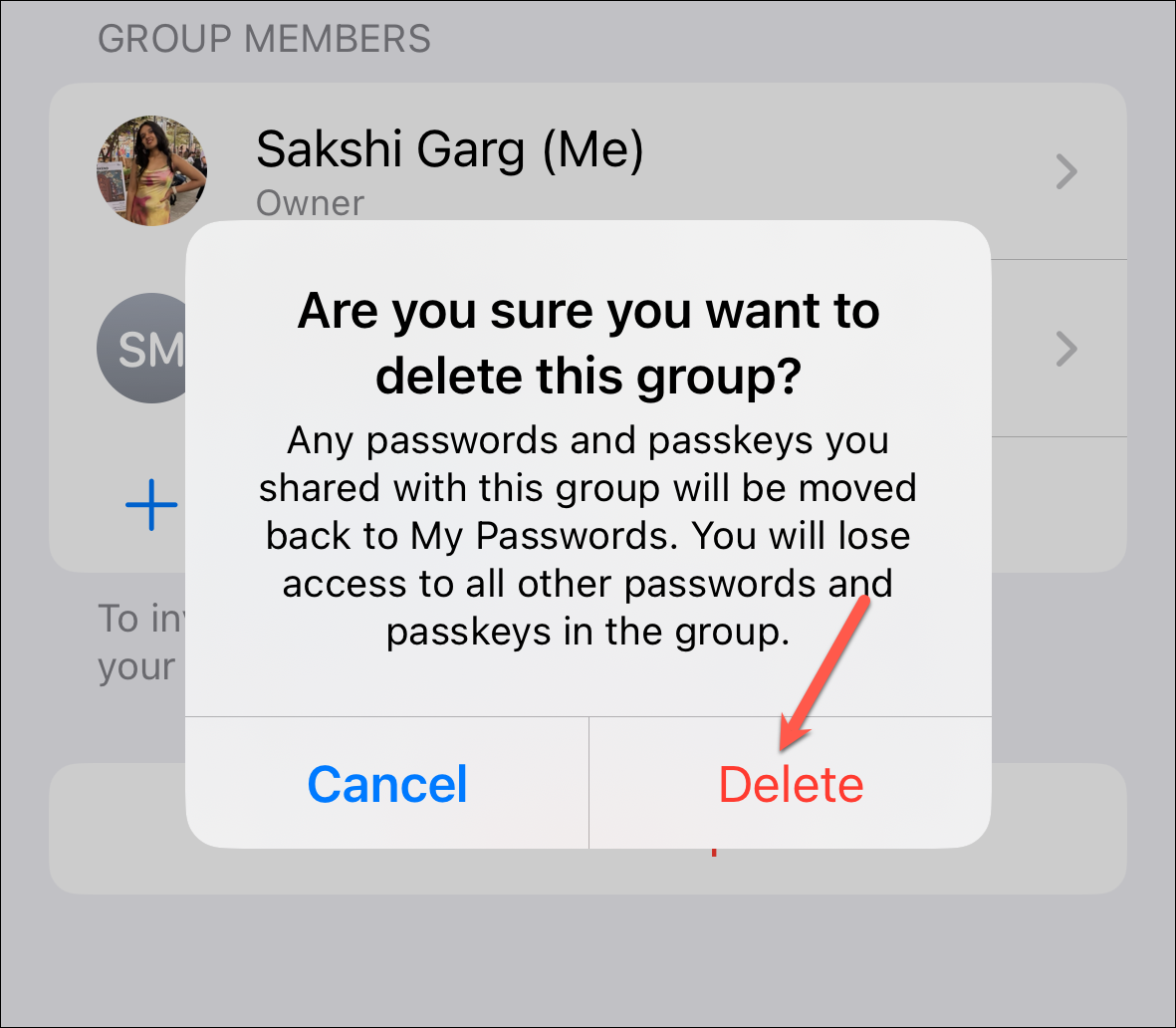Screen dimensions: 1176x1028
Task: Select the GROUP MEMBERS section header
Action: click(264, 39)
